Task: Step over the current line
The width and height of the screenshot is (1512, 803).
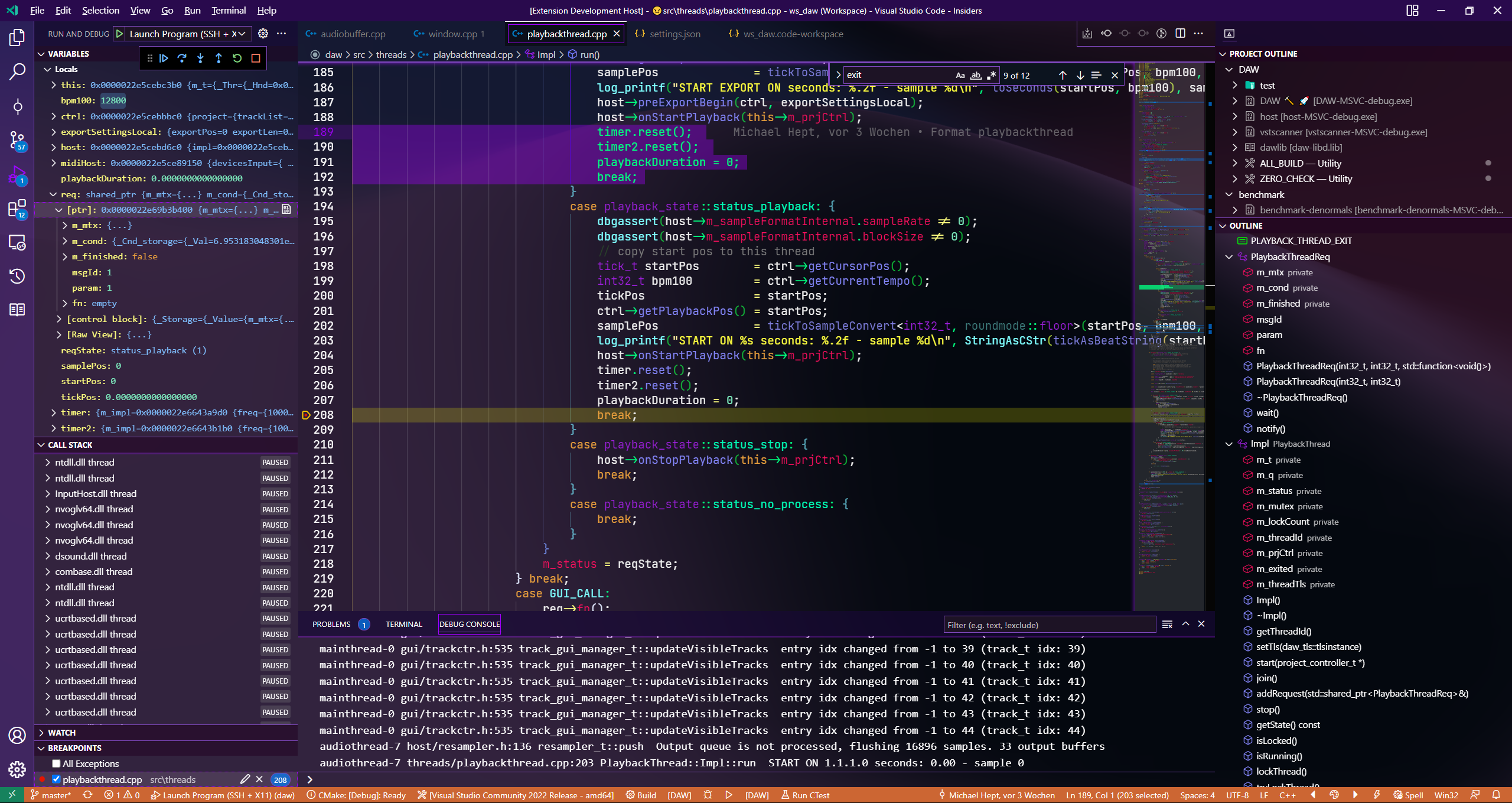Action: coord(182,58)
